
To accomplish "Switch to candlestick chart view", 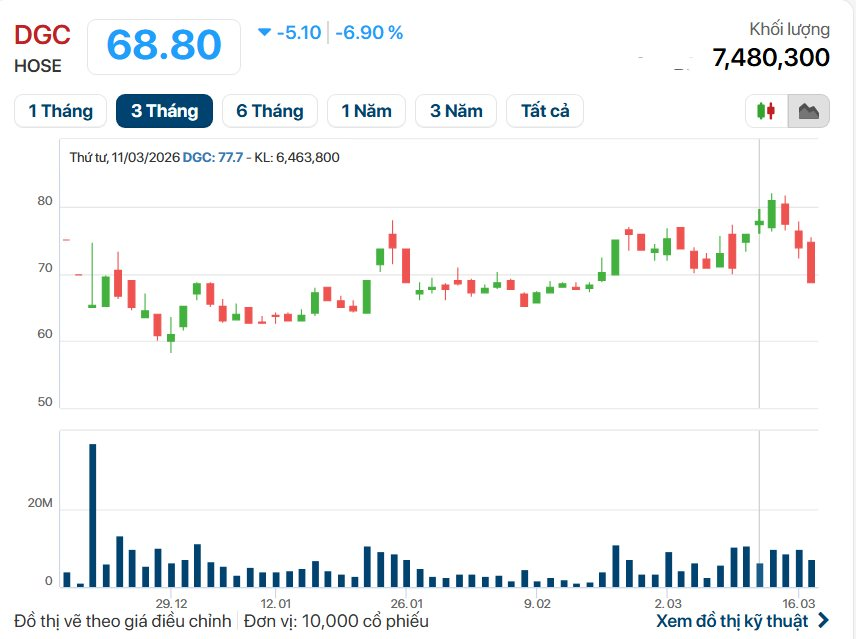I will pyautogui.click(x=767, y=111).
